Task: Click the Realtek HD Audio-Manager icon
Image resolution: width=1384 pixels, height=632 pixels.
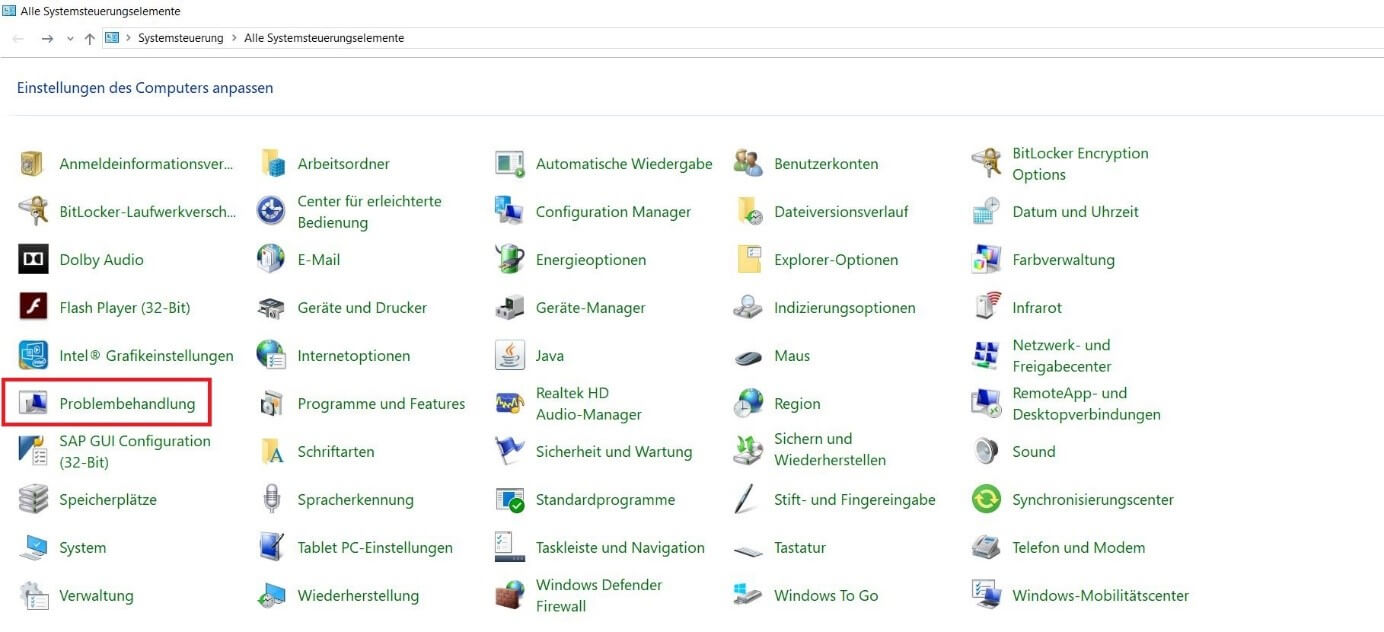Action: pyautogui.click(x=510, y=403)
